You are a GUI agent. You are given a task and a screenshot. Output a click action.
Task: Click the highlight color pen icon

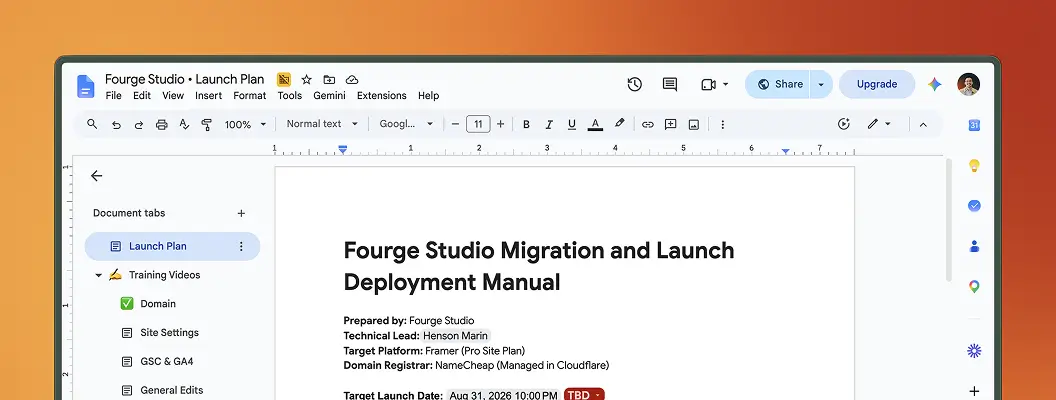[620, 124]
